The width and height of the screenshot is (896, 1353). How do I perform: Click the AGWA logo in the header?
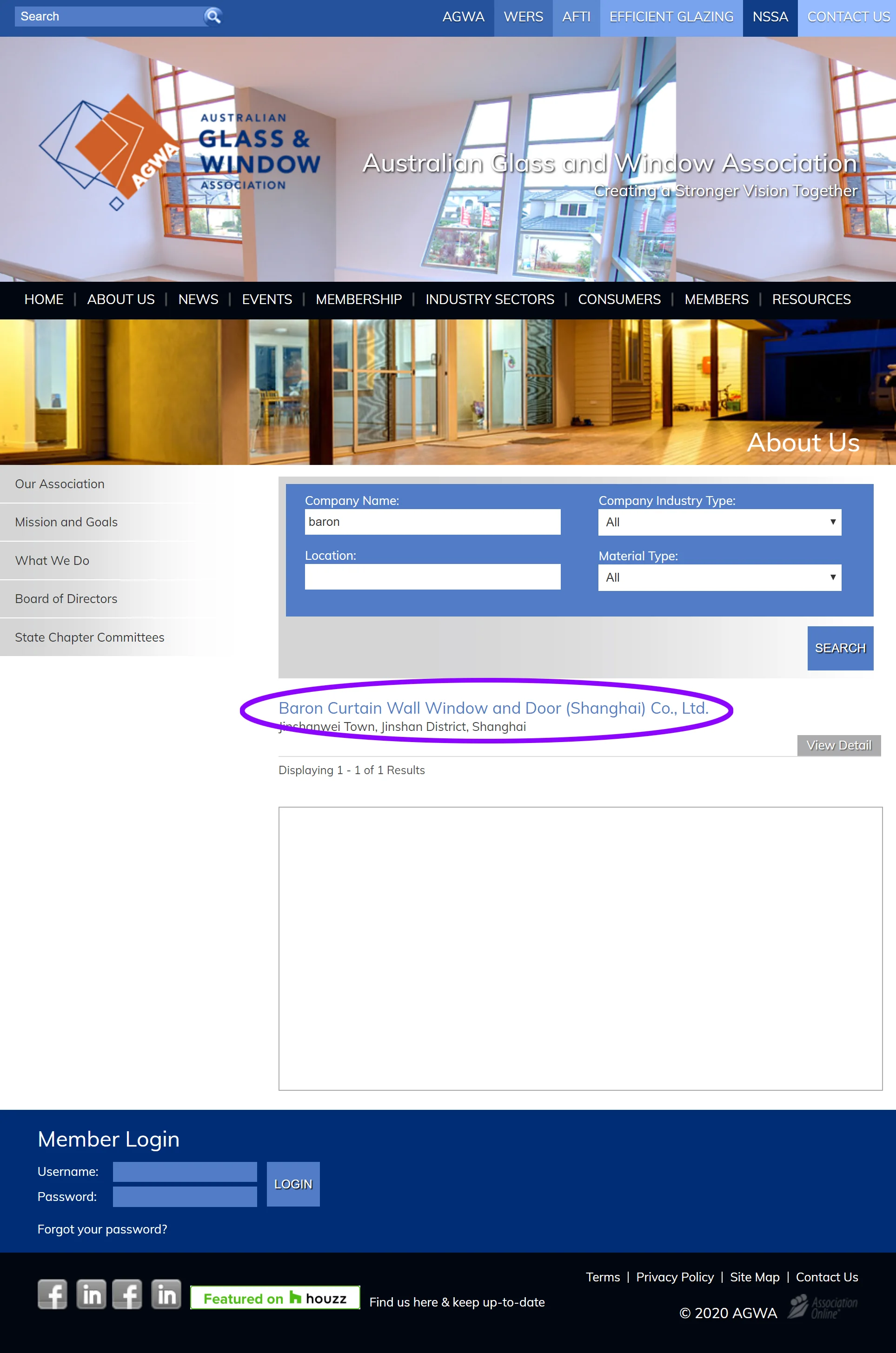179,152
